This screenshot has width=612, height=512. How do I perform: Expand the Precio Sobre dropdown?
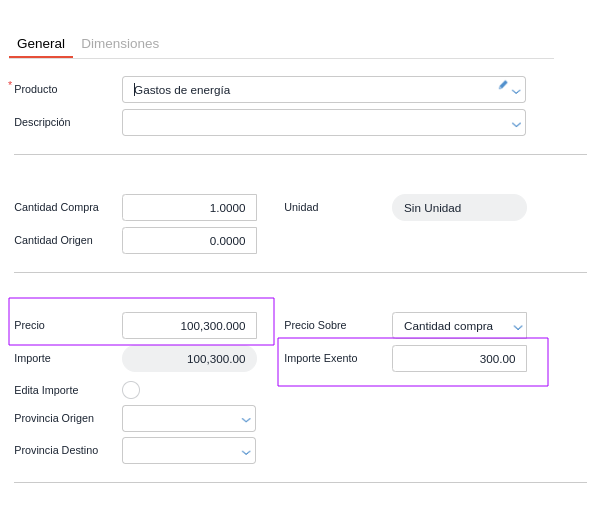click(517, 327)
